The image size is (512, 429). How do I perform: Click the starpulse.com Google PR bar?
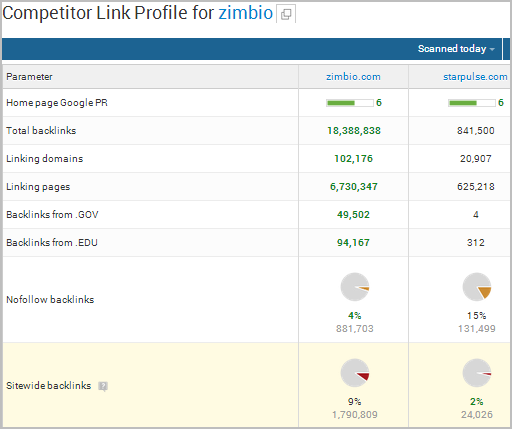(x=472, y=103)
